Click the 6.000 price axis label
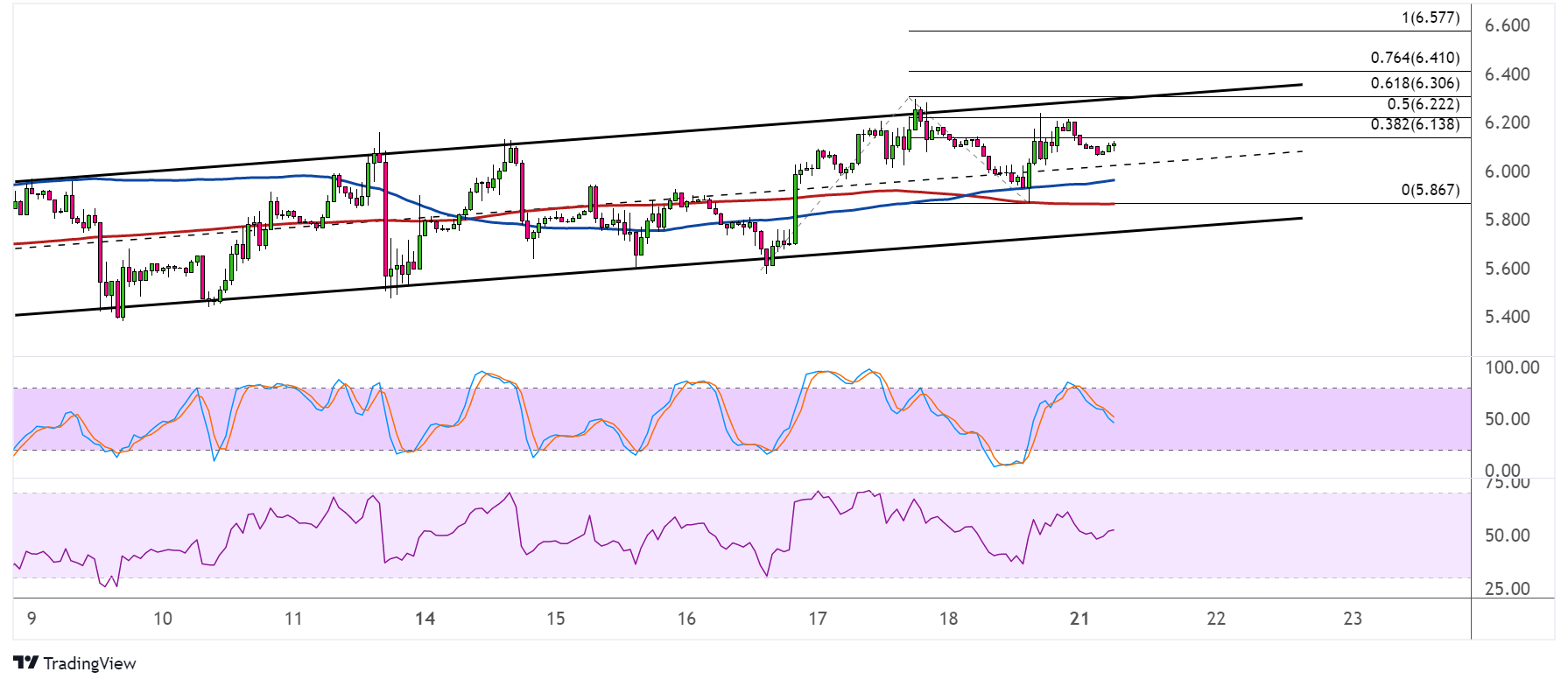This screenshot has height=686, width=1568. (x=1508, y=171)
